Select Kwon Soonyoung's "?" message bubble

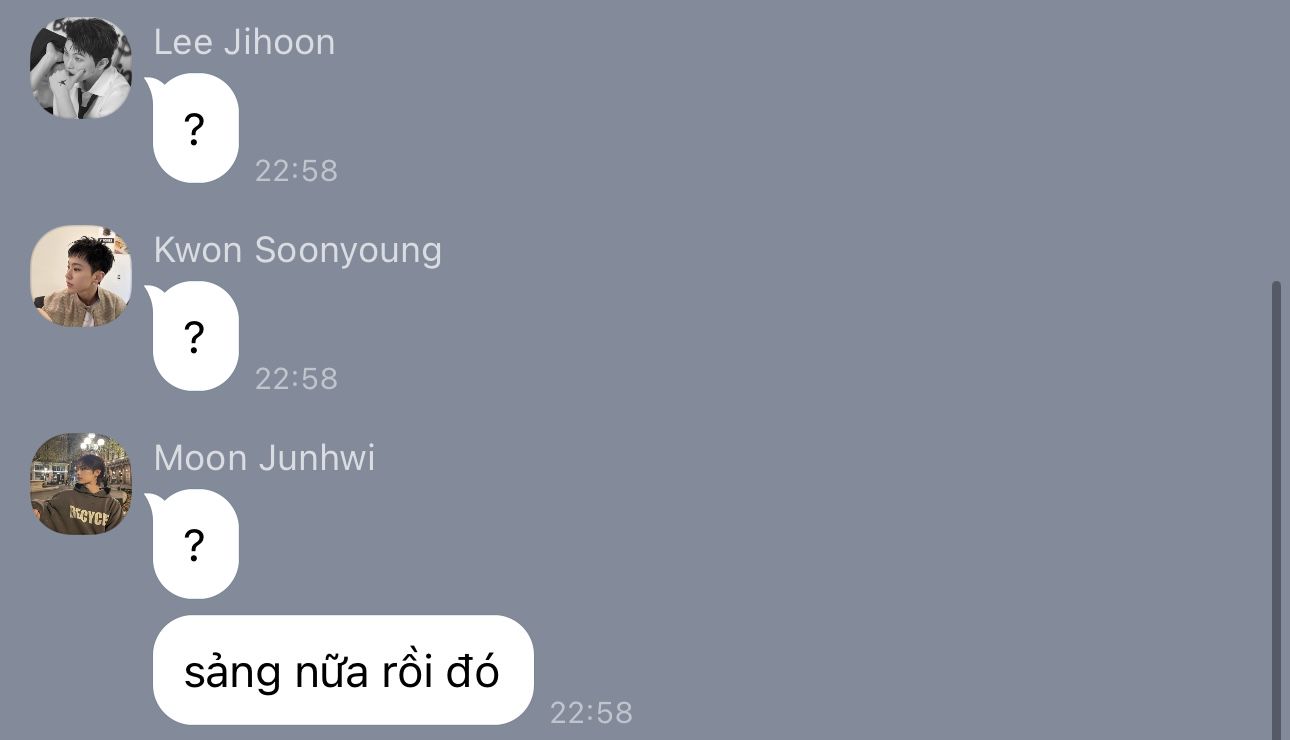coord(195,336)
